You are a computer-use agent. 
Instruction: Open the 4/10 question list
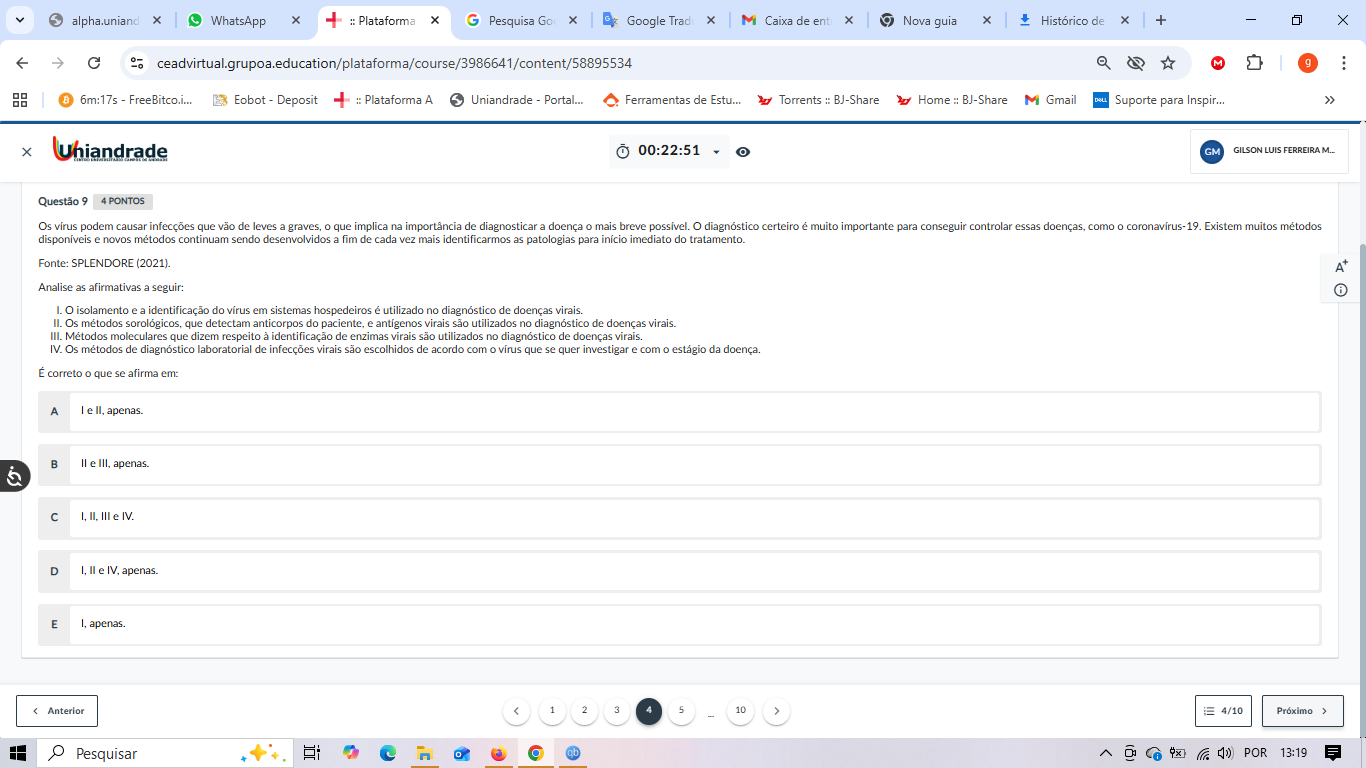[1224, 711]
